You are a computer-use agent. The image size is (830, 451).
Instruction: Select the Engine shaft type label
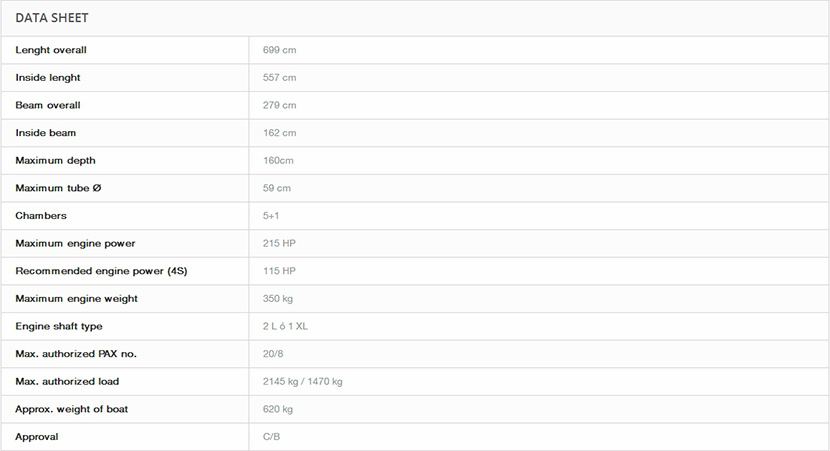click(59, 326)
